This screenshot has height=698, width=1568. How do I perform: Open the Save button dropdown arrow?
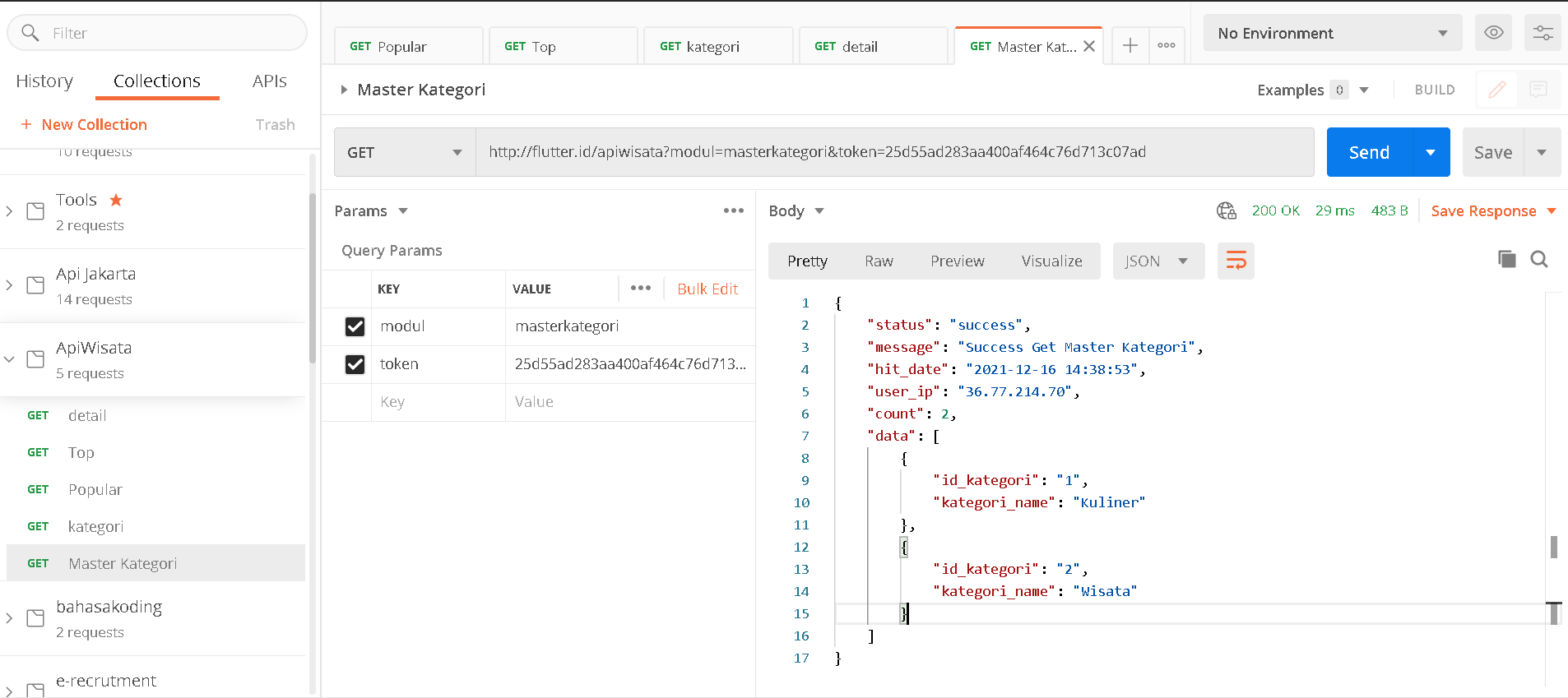pos(1542,152)
